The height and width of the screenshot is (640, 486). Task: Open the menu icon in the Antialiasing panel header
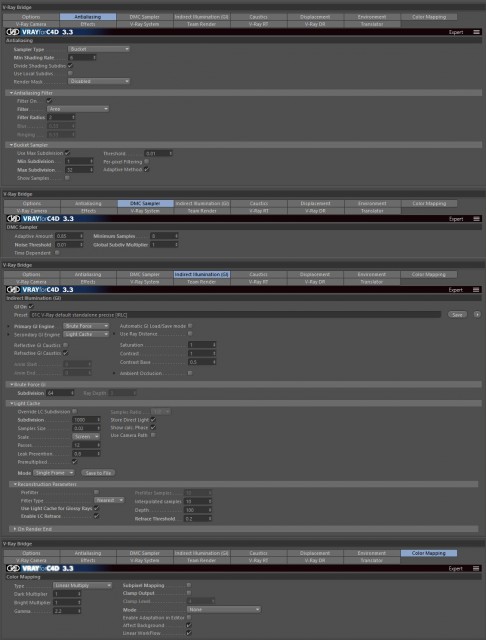tap(476, 32)
